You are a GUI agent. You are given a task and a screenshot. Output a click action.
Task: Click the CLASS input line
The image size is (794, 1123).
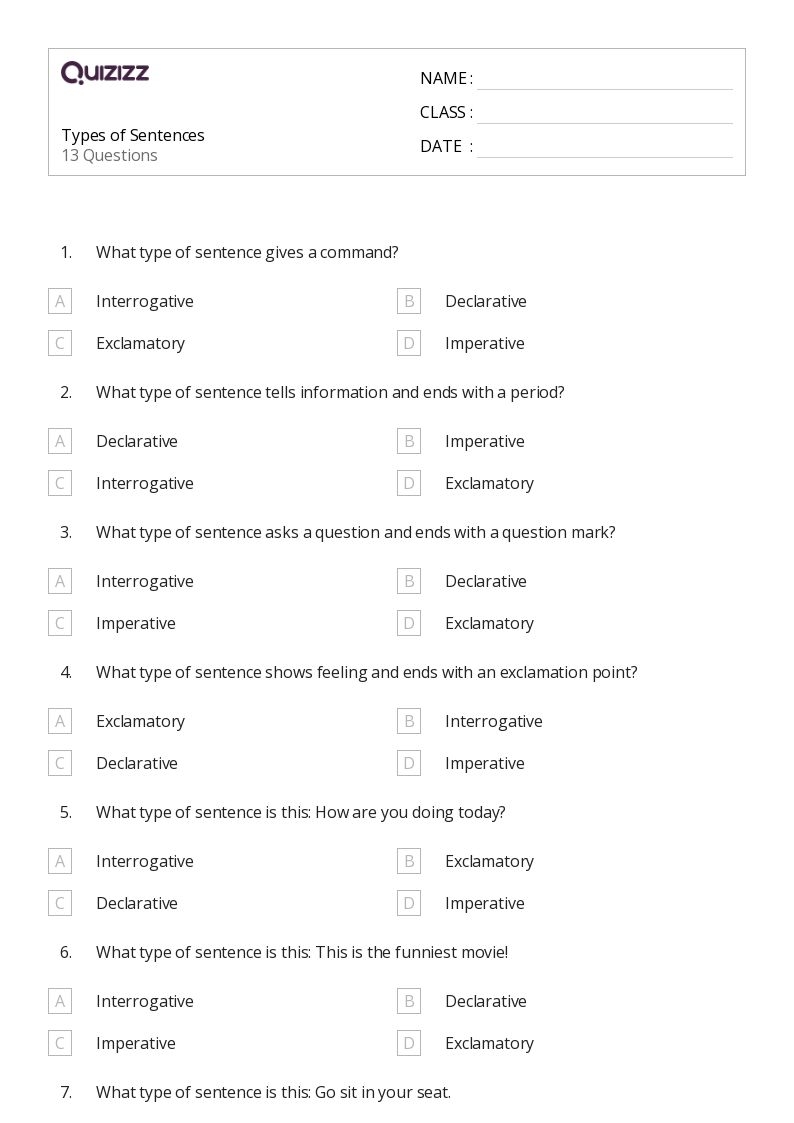(604, 113)
